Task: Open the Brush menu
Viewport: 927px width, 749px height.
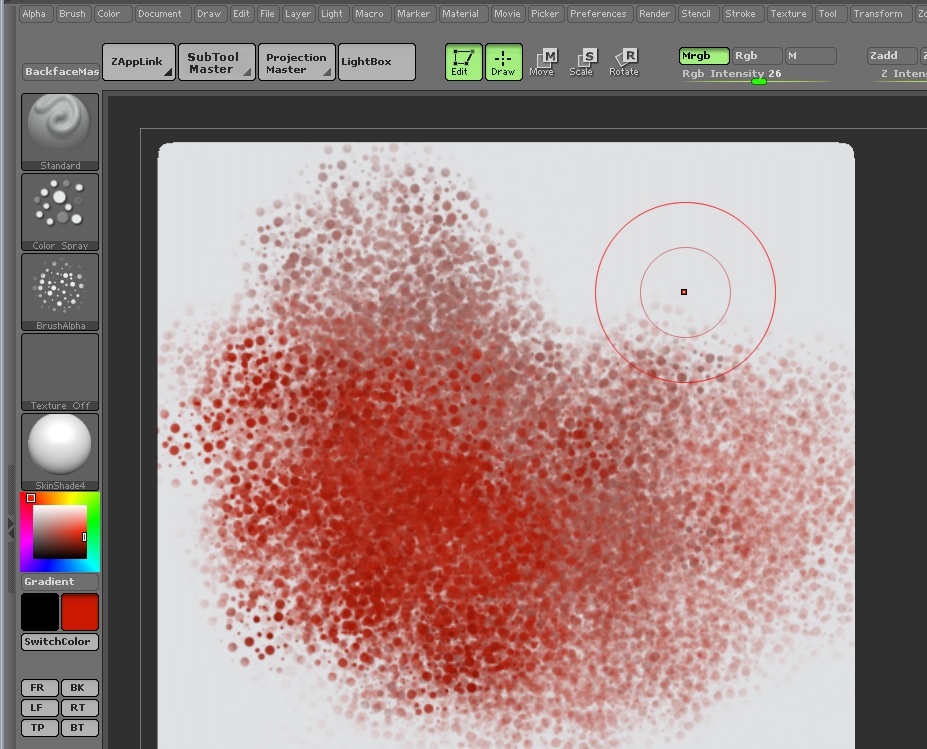Action: [72, 14]
